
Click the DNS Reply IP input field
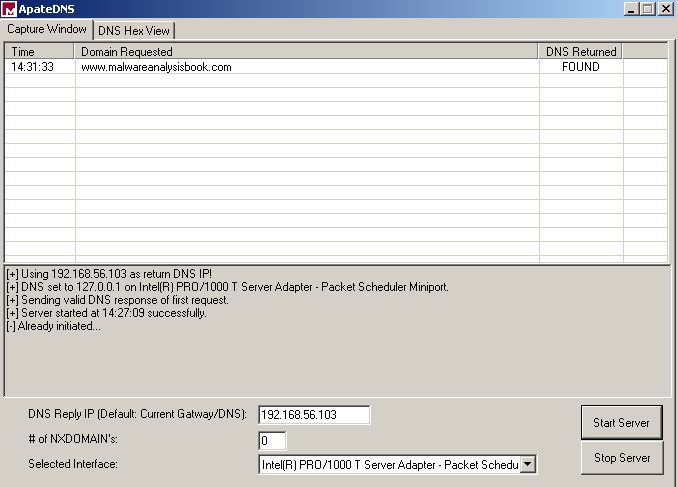(x=314, y=415)
